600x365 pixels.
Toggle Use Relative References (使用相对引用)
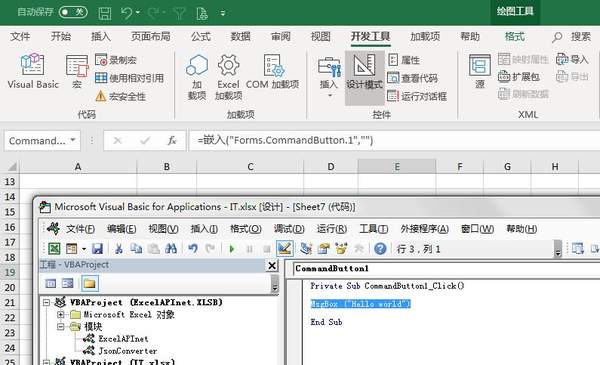[129, 78]
